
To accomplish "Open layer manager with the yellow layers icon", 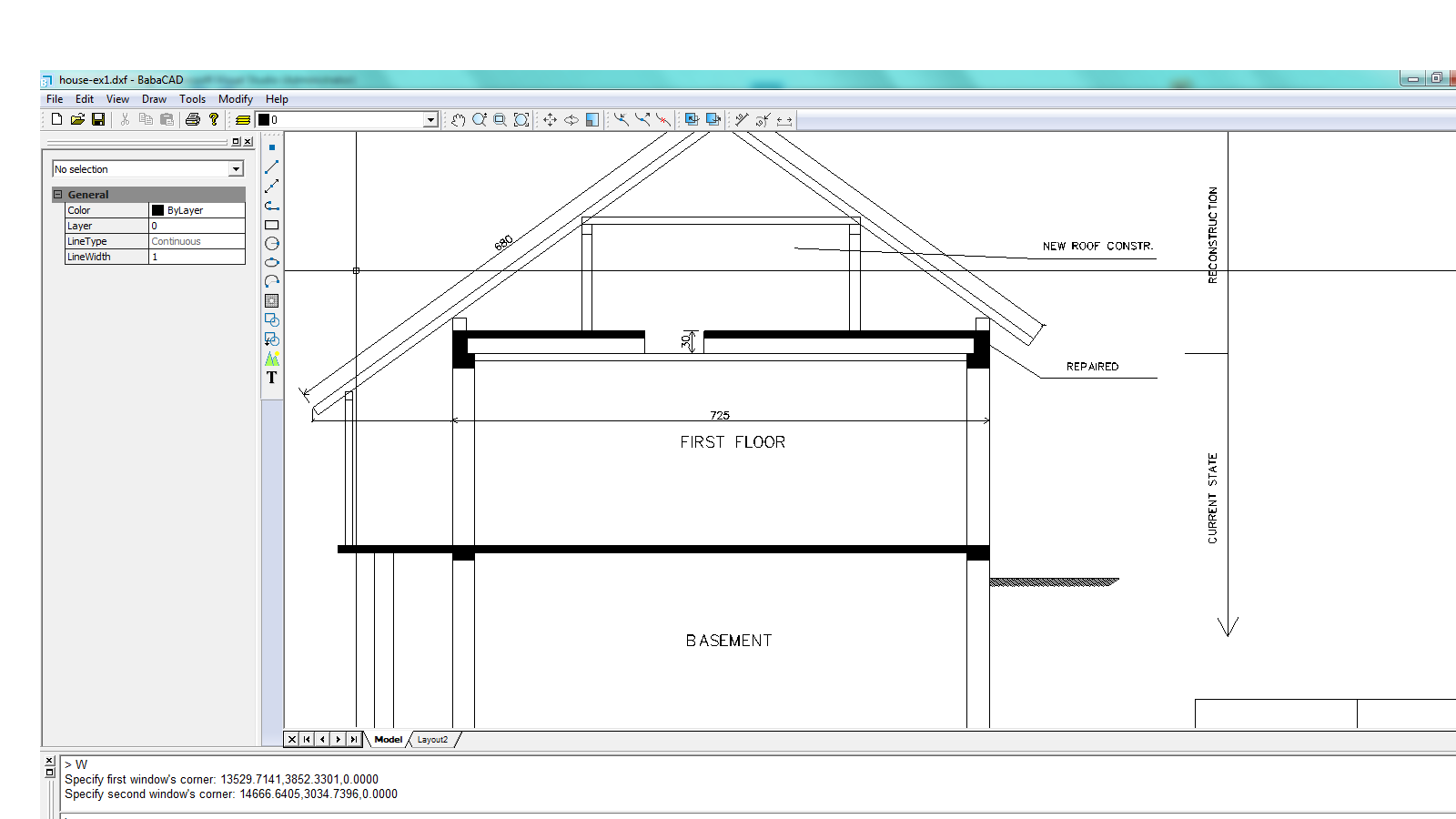I will [x=243, y=119].
